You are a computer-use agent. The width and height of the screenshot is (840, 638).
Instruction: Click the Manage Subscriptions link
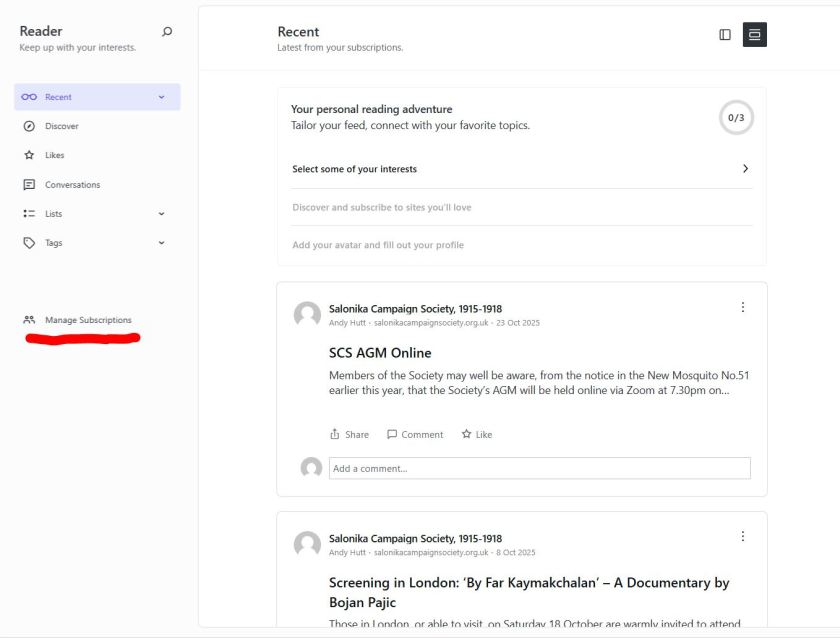(x=87, y=320)
